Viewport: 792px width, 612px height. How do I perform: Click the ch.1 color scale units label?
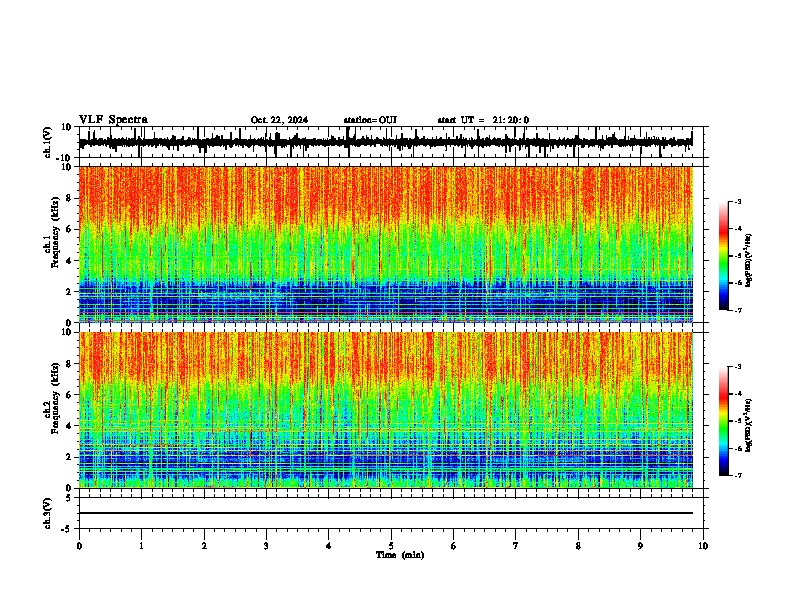pos(748,260)
